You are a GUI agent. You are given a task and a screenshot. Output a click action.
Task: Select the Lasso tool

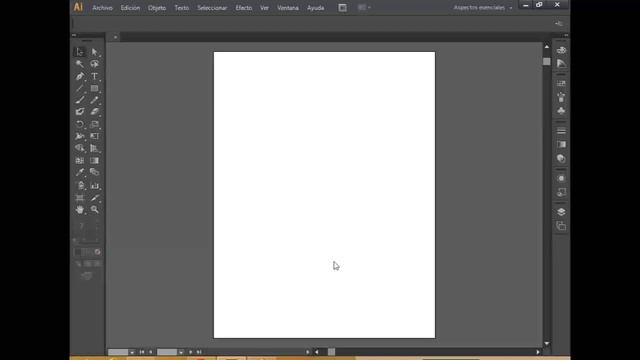point(94,64)
